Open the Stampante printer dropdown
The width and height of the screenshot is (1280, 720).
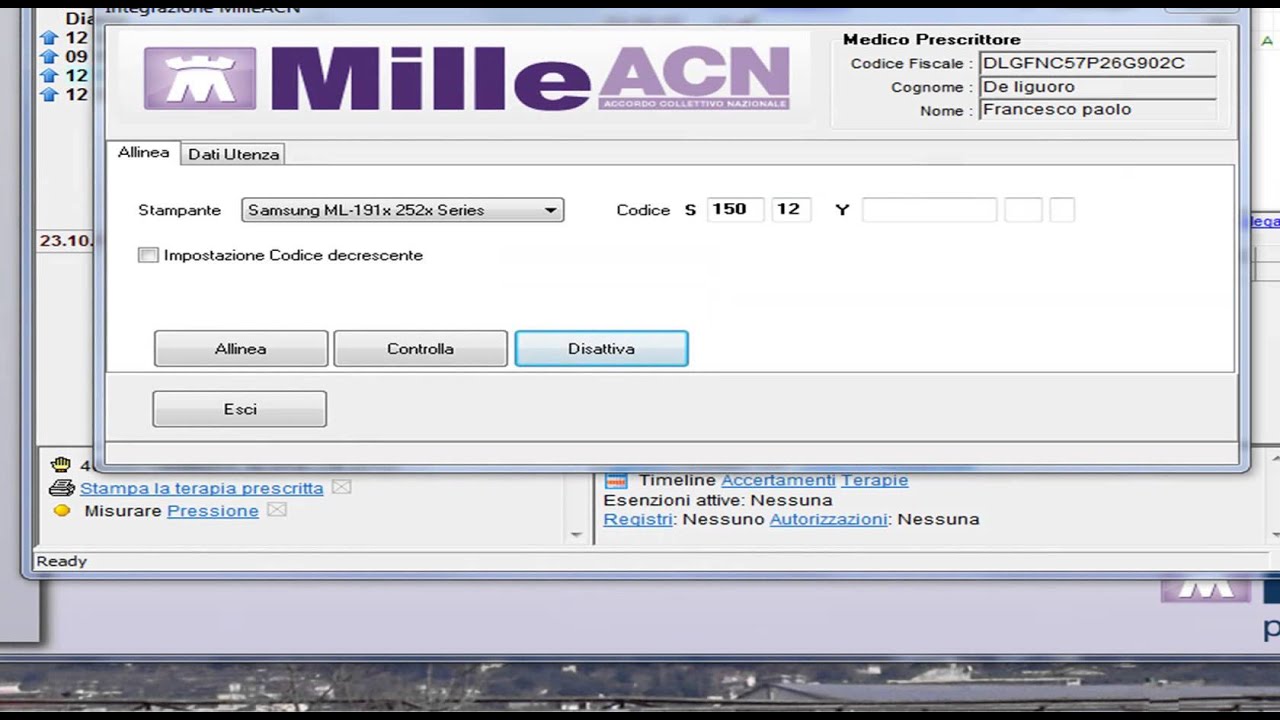pyautogui.click(x=403, y=210)
